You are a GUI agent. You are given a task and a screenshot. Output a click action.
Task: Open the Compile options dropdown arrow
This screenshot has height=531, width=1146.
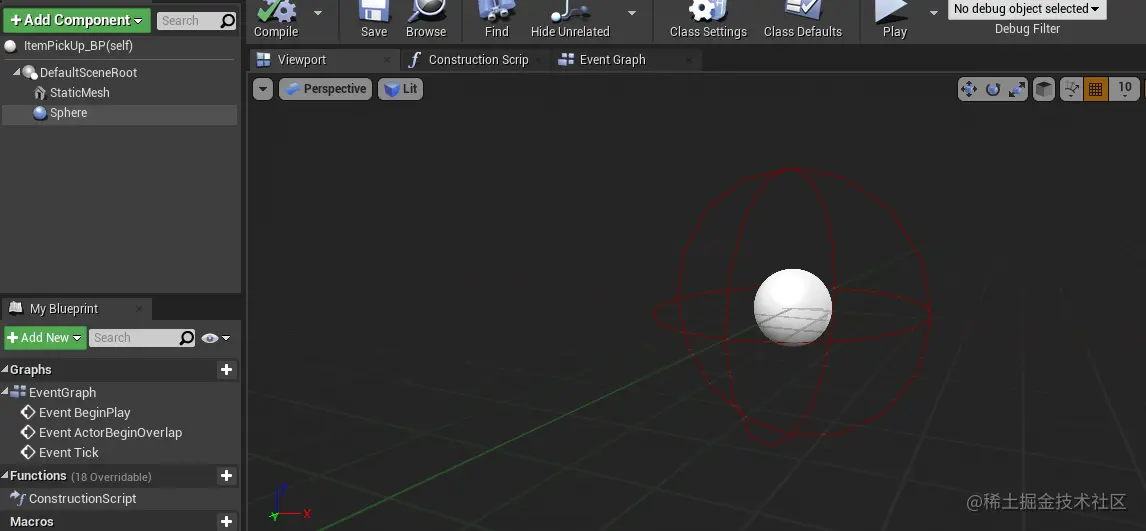click(318, 12)
